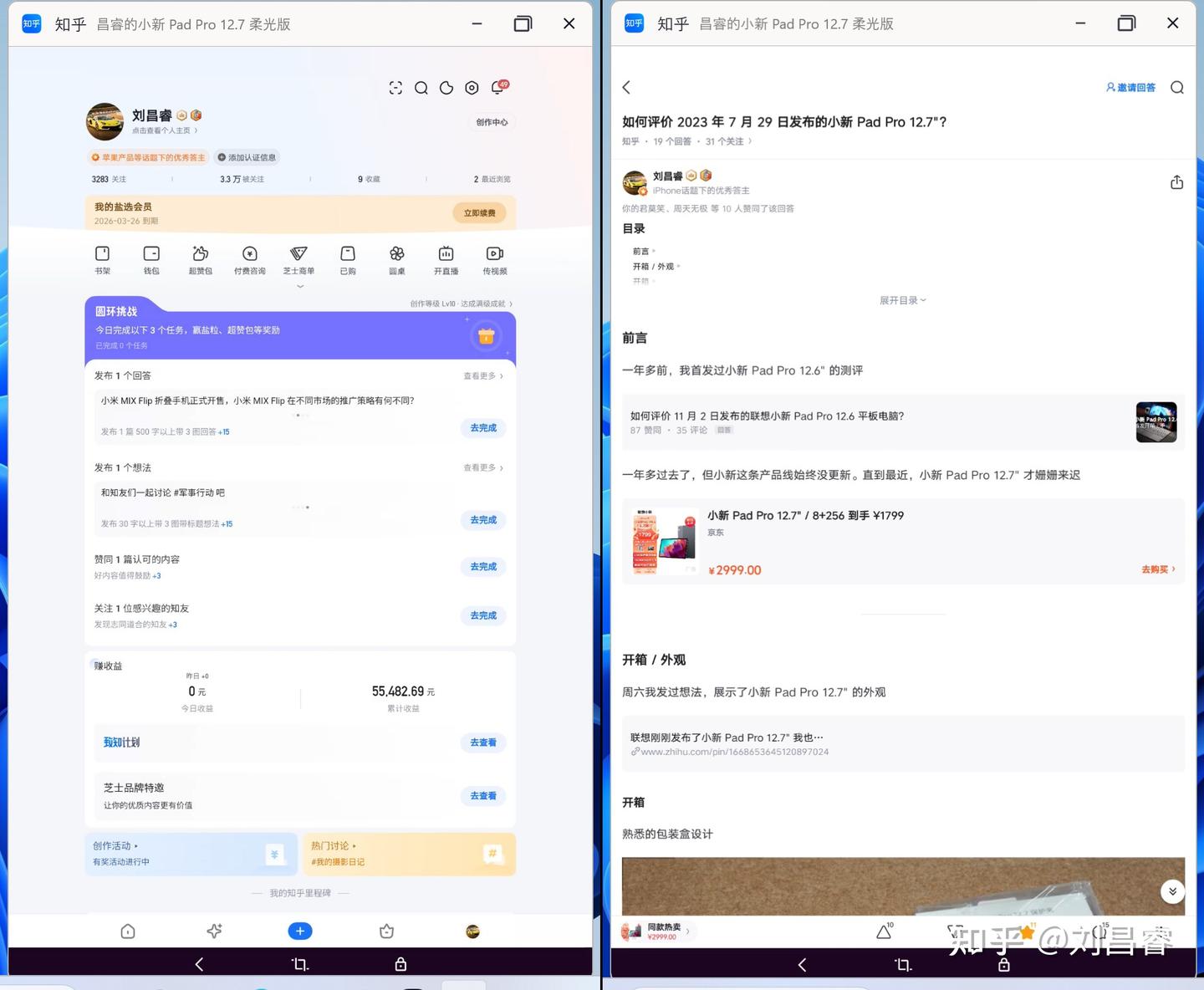Start a live stream via 开直播

(446, 260)
